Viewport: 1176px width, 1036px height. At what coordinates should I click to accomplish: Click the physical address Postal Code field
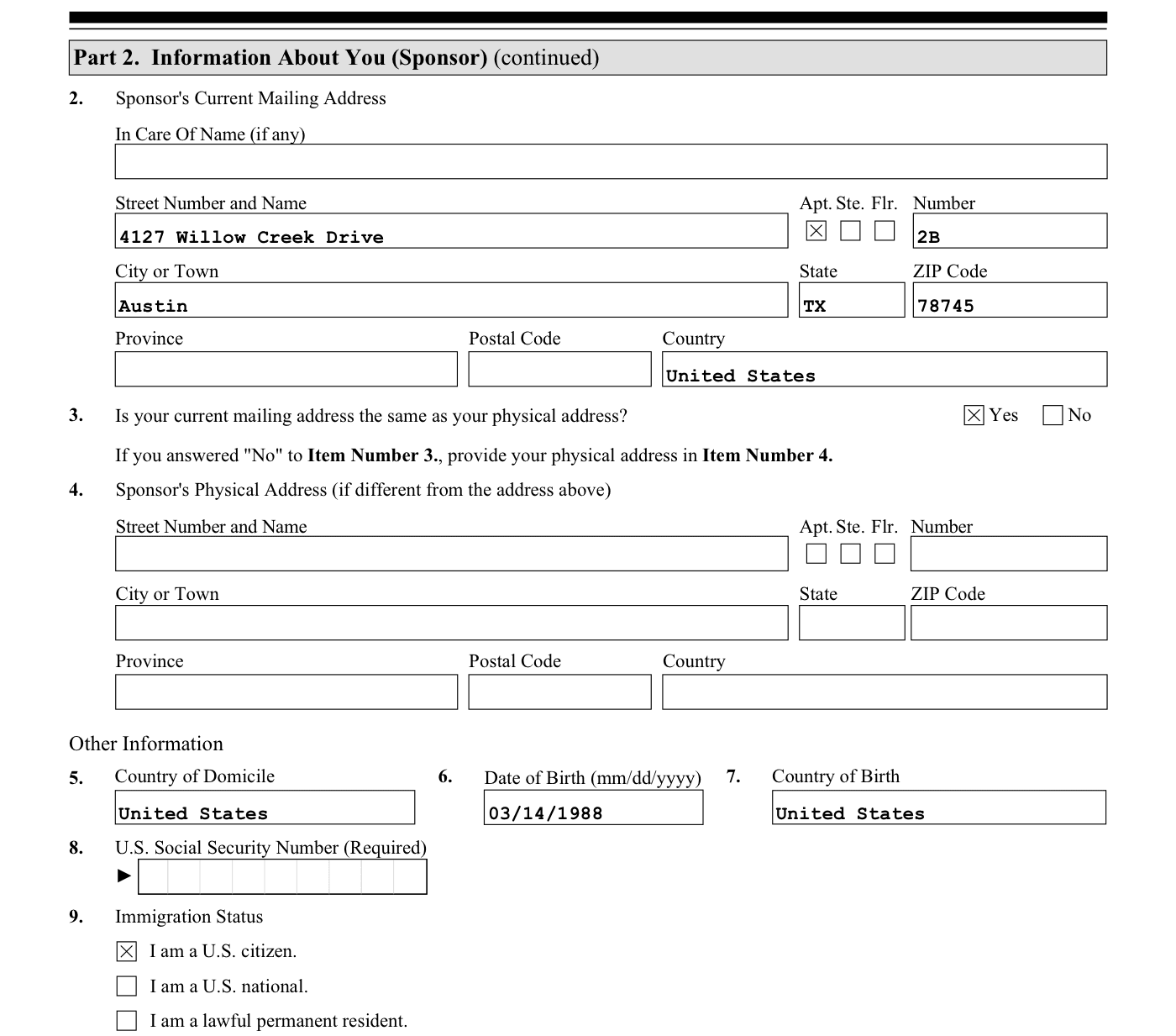[559, 692]
